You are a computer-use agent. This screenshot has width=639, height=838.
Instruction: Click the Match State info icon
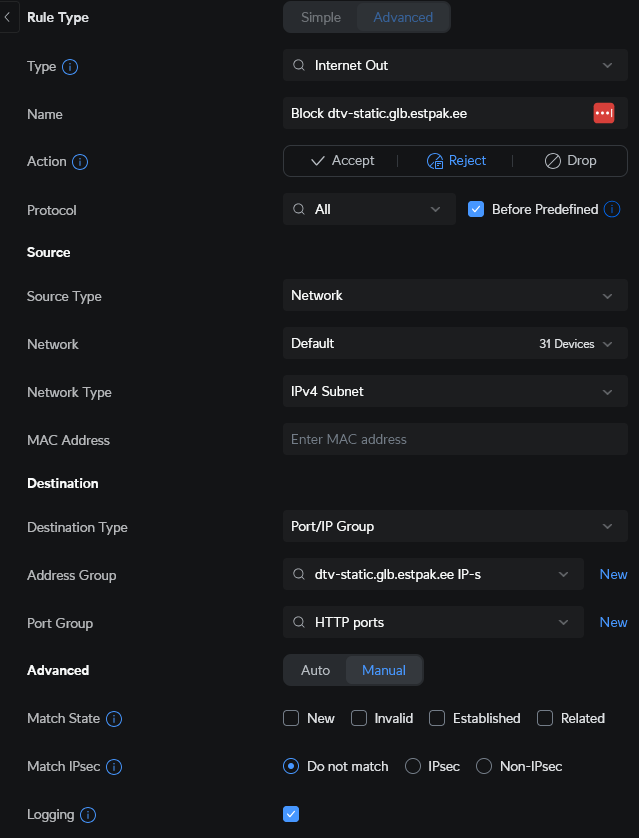coord(114,719)
